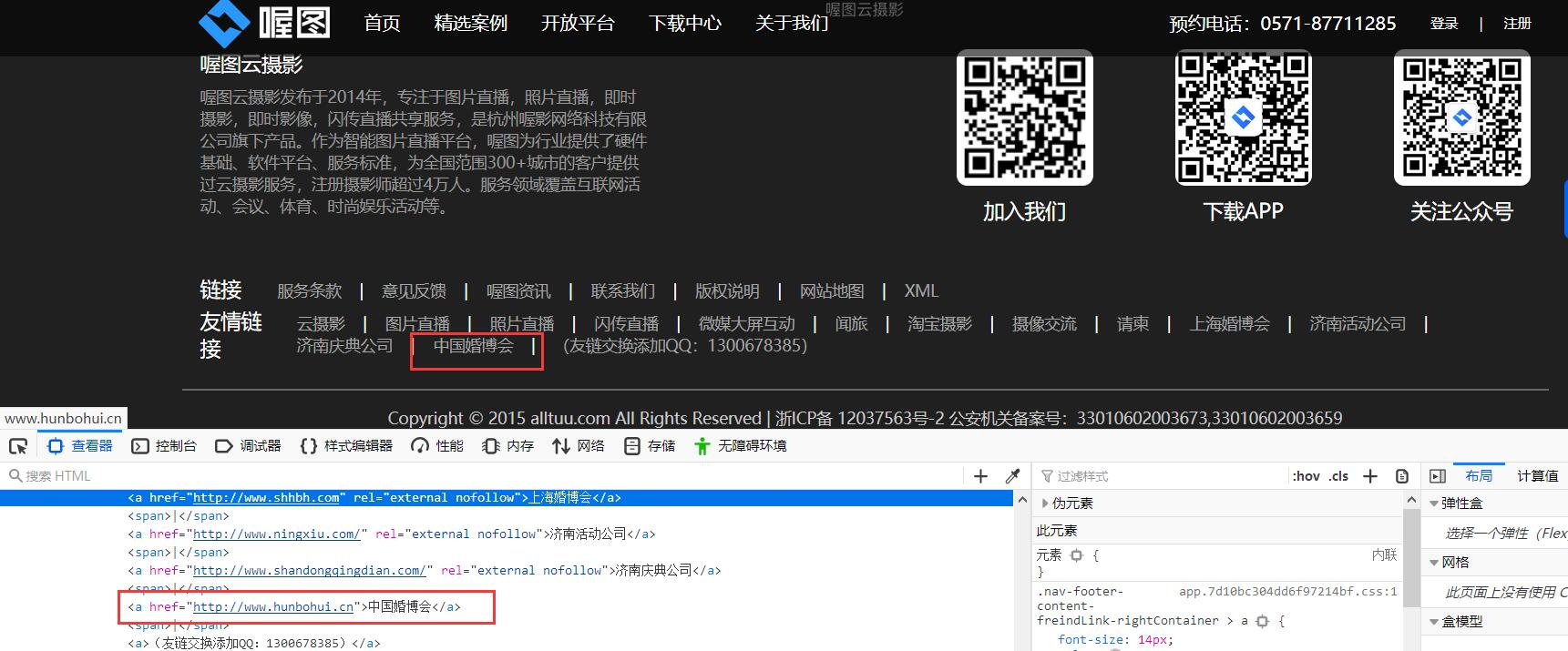Open the 网络 network tab

tap(579, 446)
